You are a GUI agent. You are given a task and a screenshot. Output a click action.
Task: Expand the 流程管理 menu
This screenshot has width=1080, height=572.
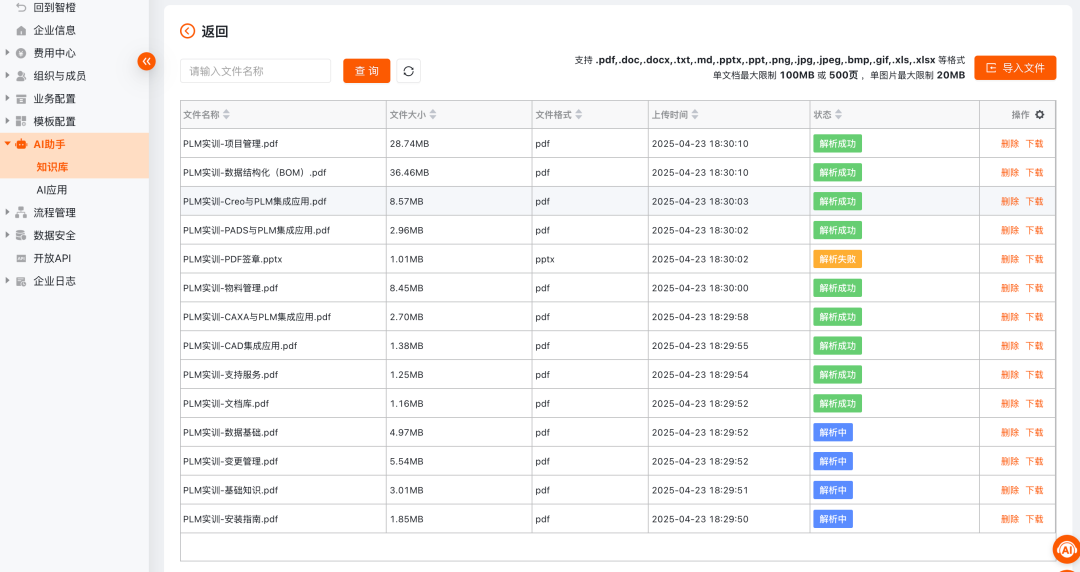tap(54, 213)
